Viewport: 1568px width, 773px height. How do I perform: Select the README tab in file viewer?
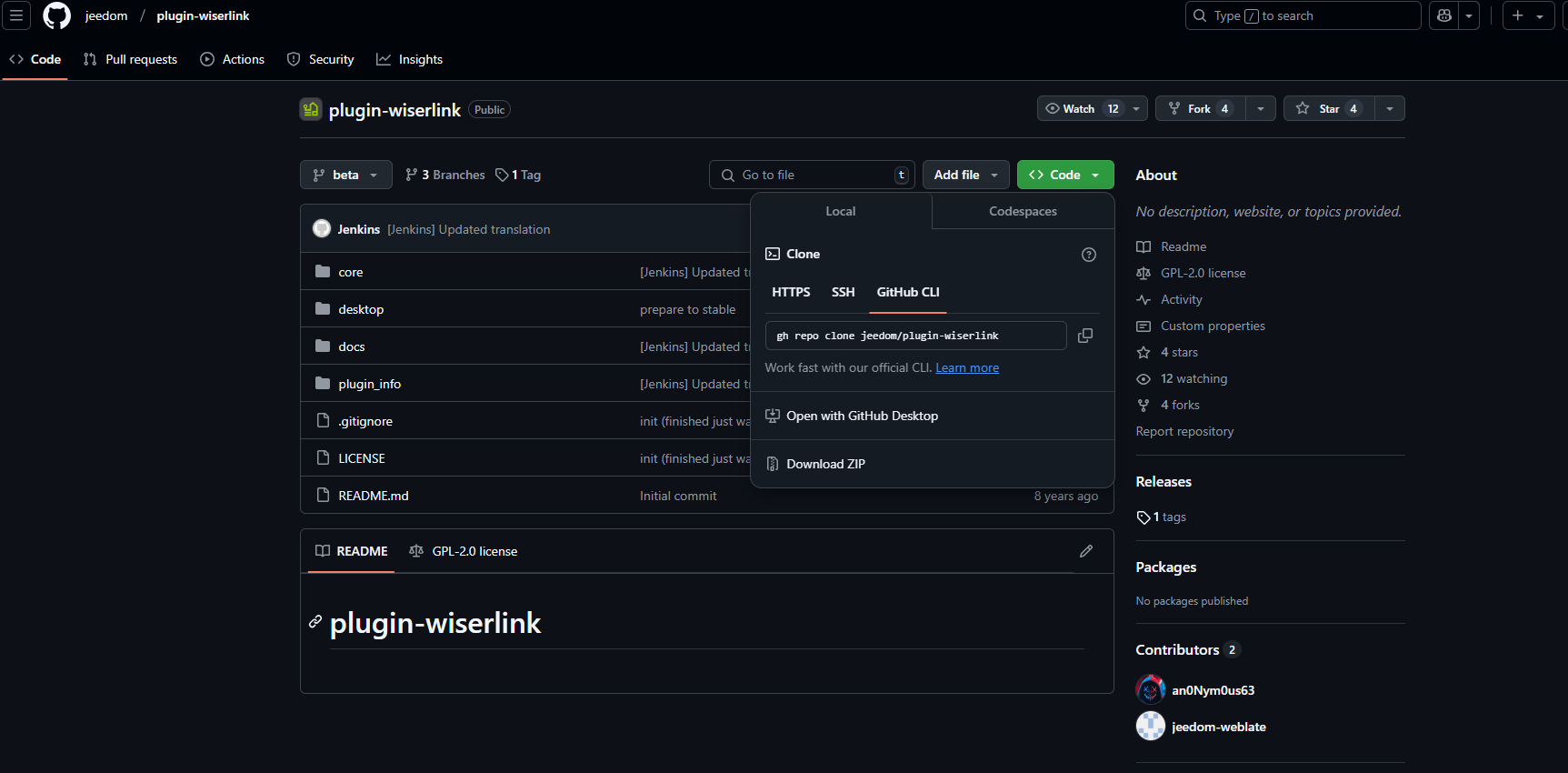tap(351, 551)
